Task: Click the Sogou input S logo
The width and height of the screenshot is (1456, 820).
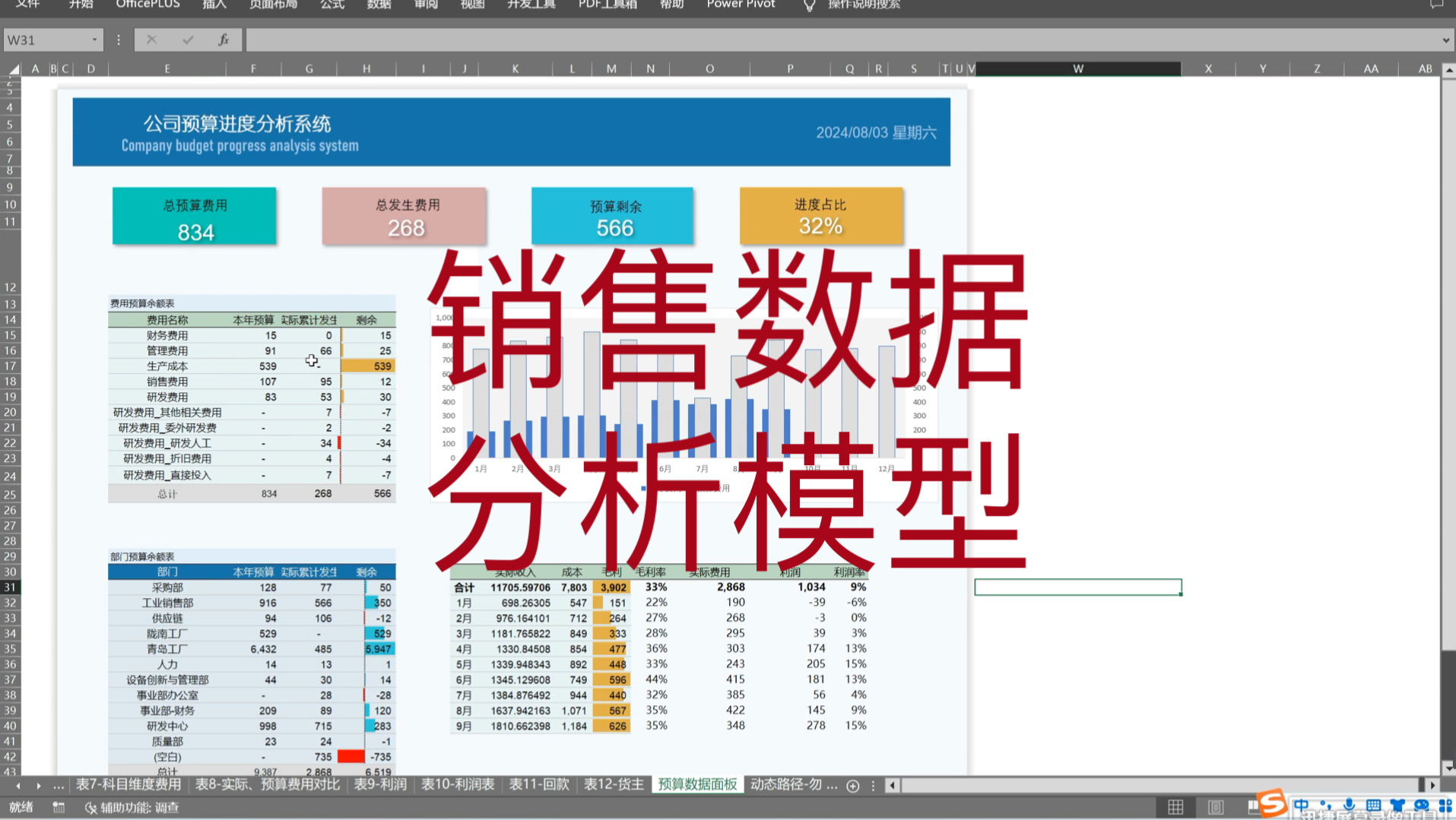Action: coord(1271,804)
